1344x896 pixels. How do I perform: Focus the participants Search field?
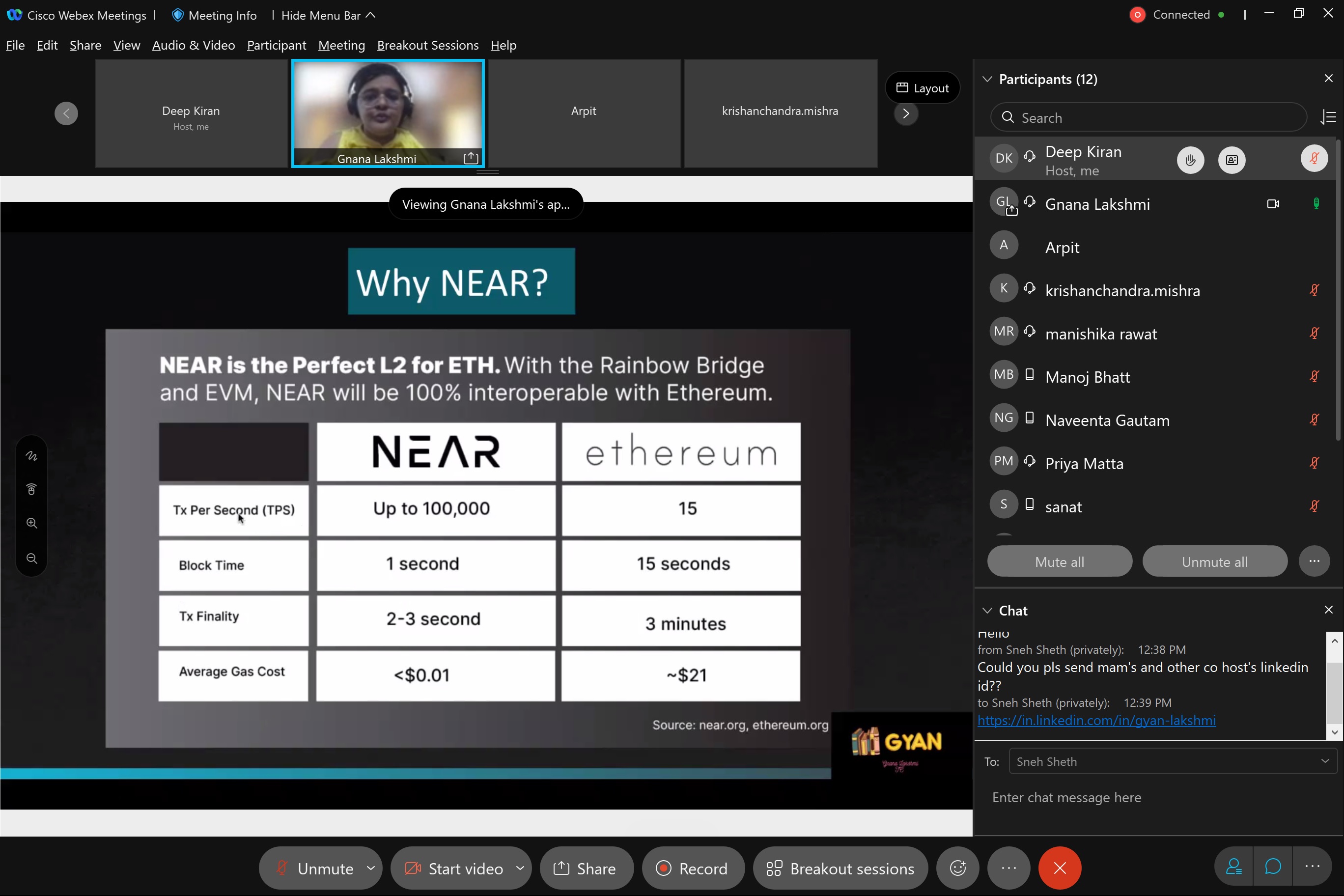1148,117
